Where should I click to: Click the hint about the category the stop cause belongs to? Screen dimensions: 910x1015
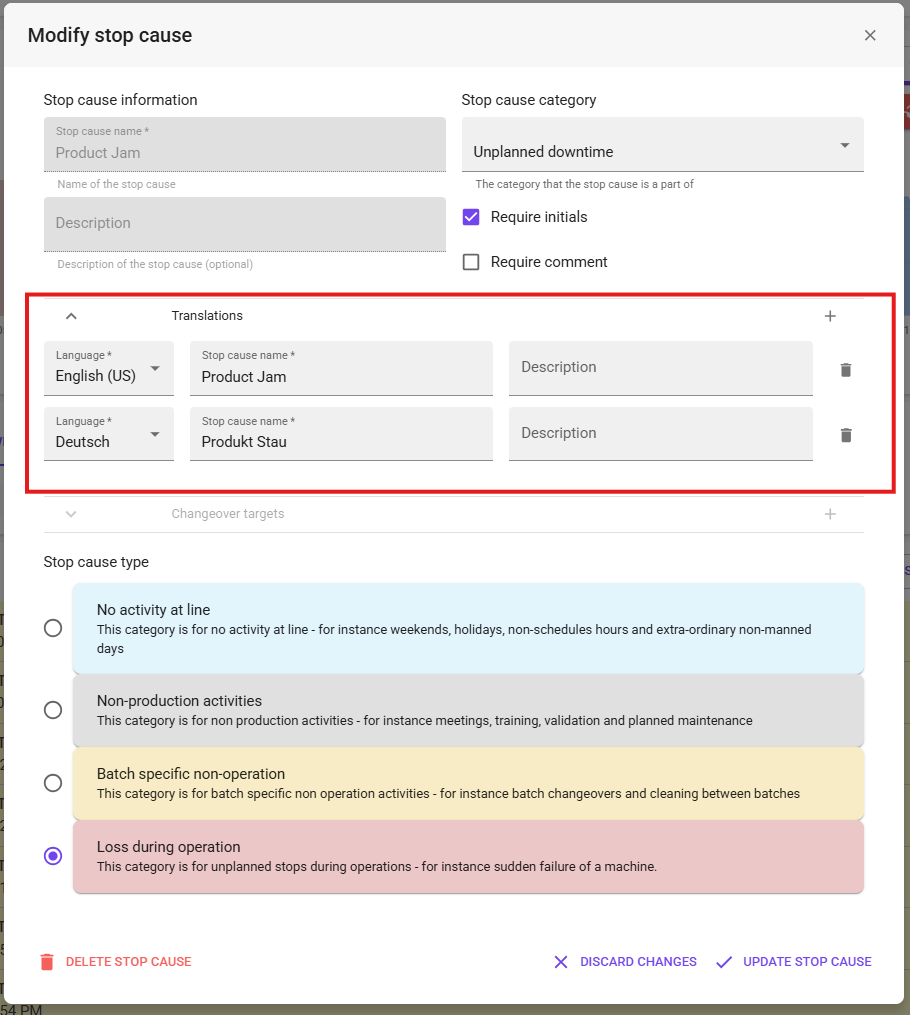[584, 184]
